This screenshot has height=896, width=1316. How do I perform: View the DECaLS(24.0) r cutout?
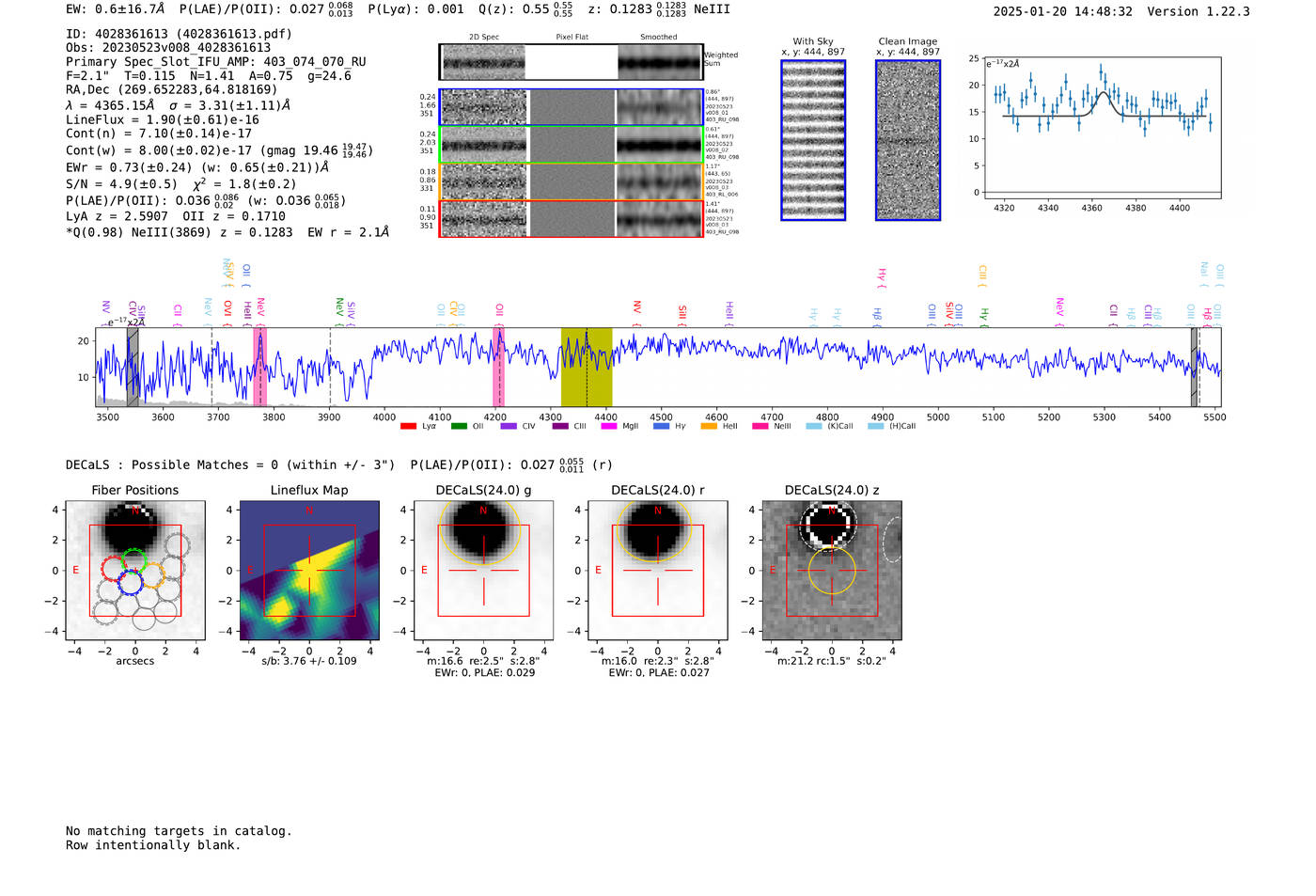[x=658, y=571]
